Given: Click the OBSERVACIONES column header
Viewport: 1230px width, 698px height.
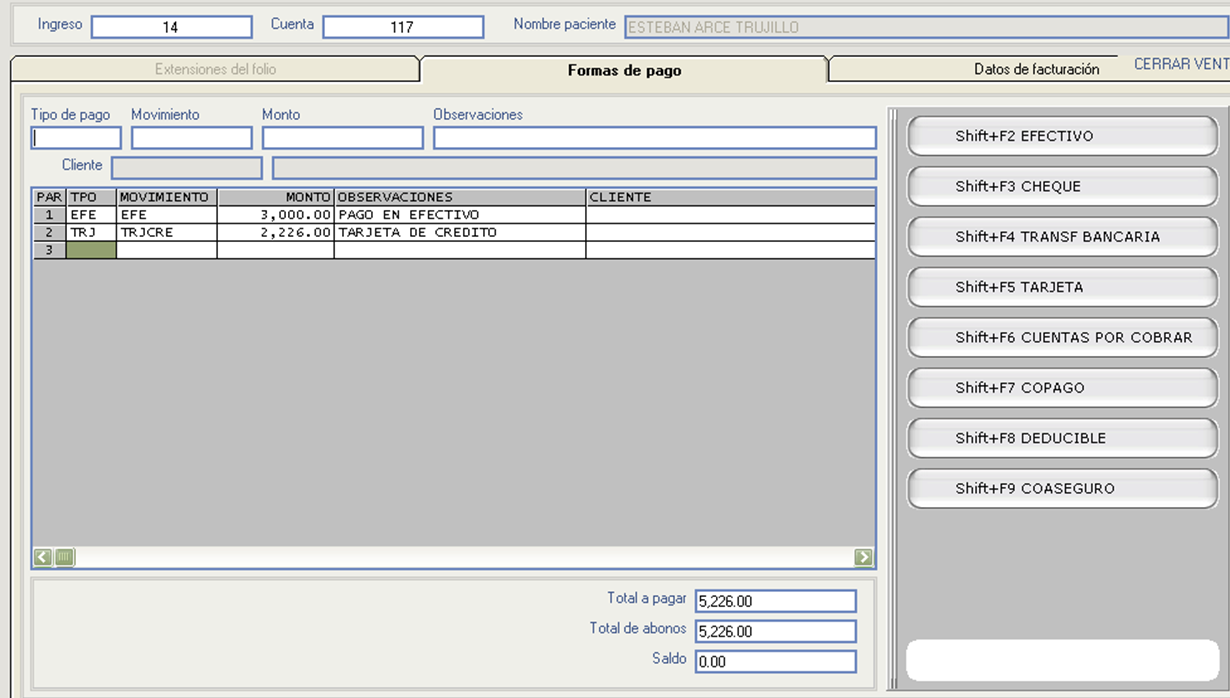Looking at the screenshot, I should [x=460, y=197].
